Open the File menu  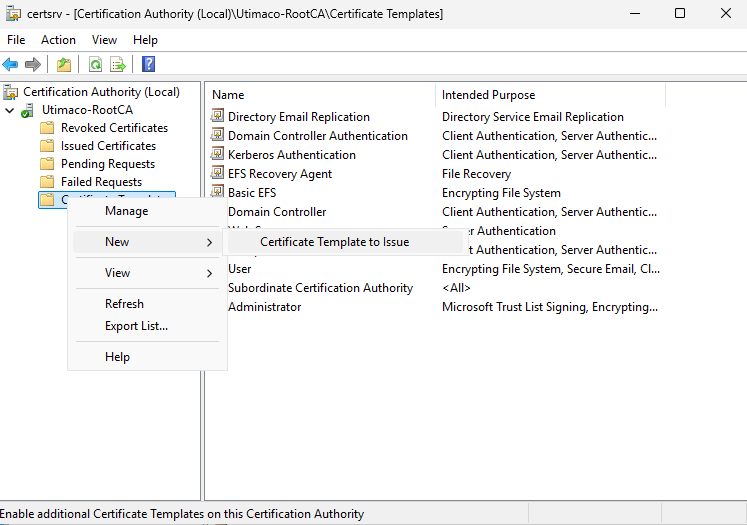pos(16,40)
